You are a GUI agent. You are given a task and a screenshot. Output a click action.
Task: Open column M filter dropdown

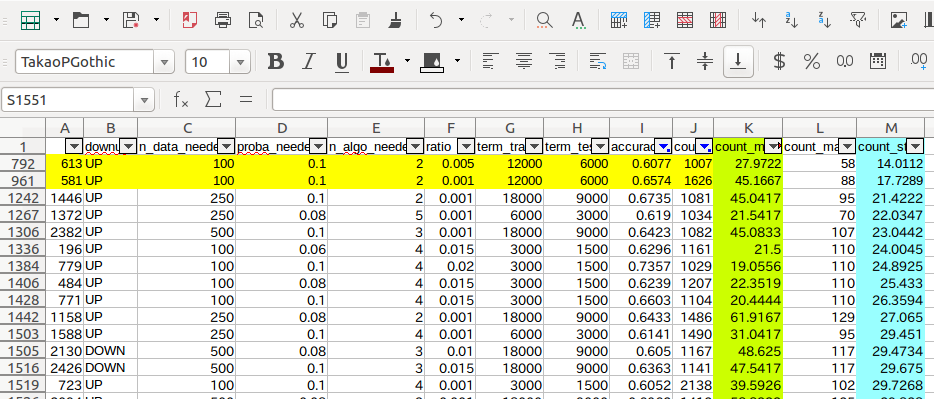916,146
